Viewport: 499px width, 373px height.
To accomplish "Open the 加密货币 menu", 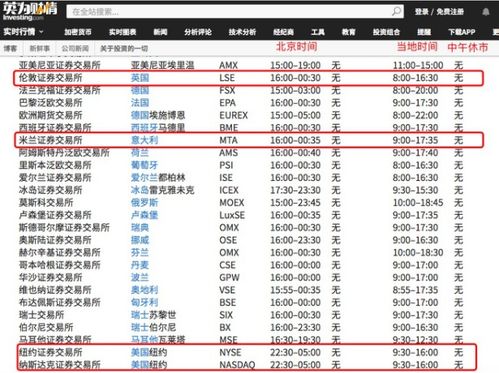I will 78,32.
